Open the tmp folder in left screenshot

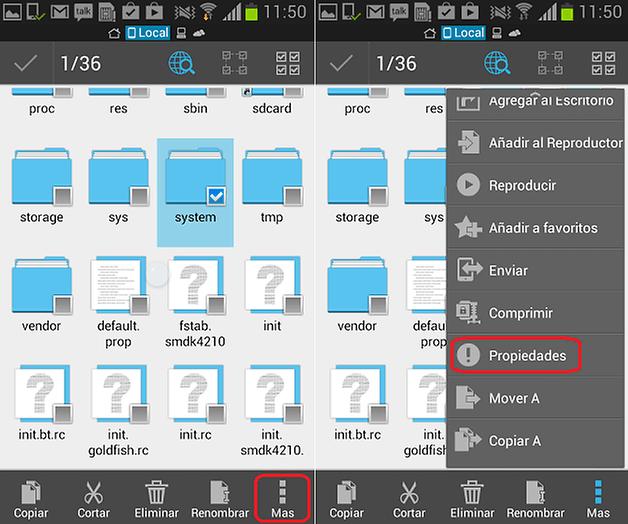click(x=272, y=176)
